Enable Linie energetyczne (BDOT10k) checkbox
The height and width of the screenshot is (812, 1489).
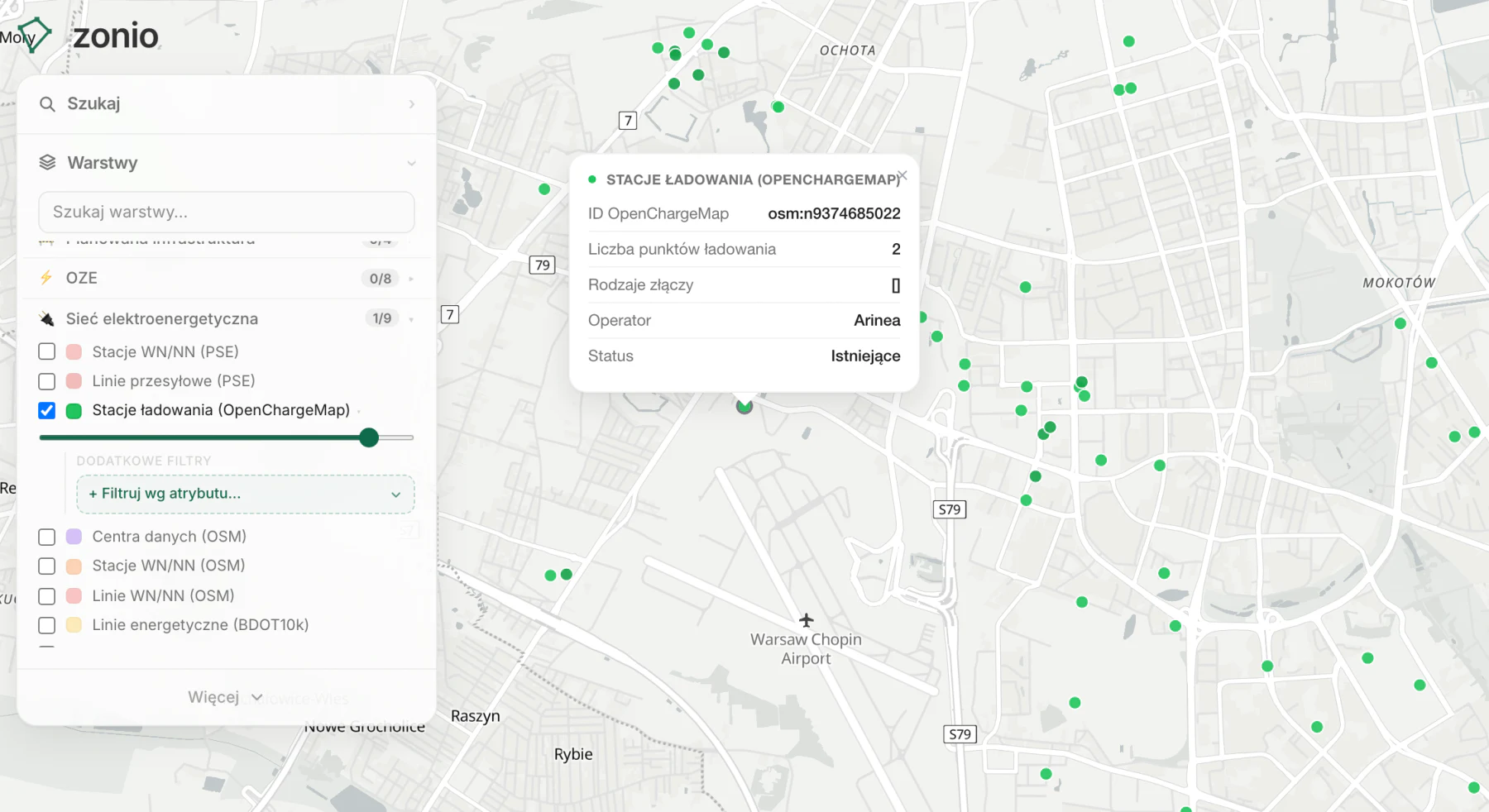pos(47,625)
